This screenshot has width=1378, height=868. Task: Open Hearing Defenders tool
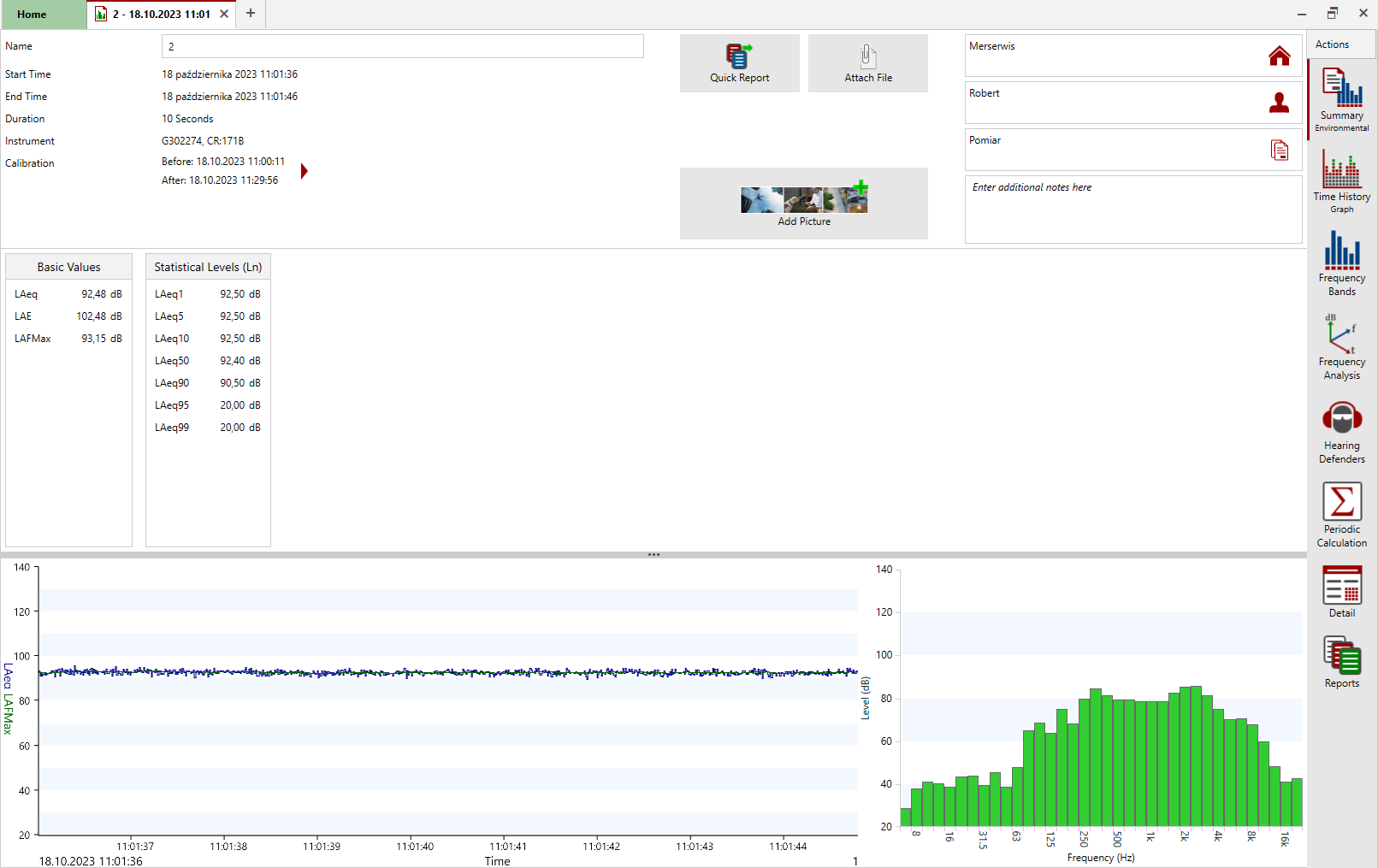click(1341, 430)
